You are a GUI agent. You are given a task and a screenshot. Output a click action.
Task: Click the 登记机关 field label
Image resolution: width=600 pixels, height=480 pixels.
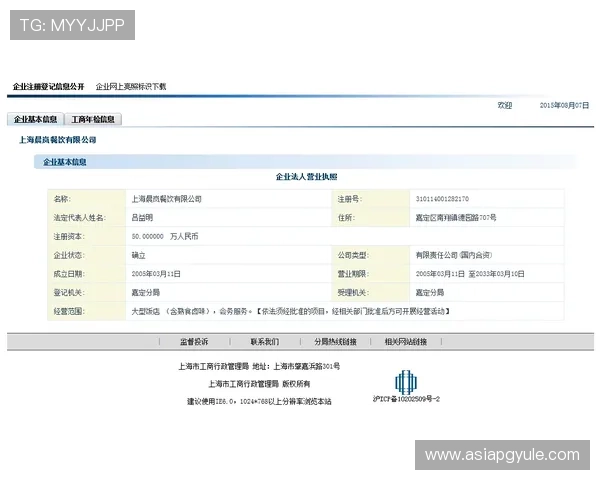pyautogui.click(x=69, y=293)
